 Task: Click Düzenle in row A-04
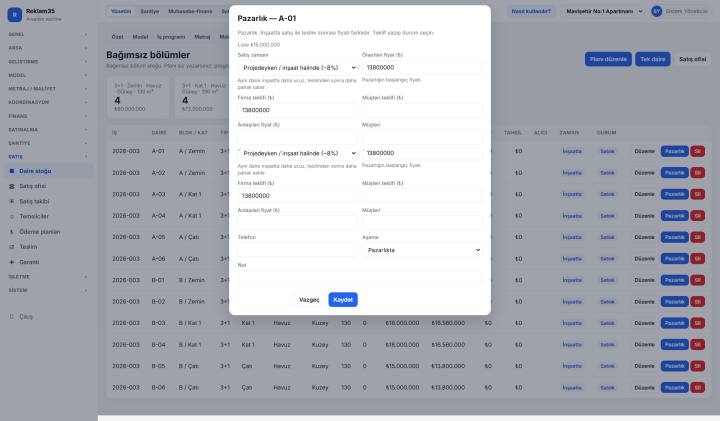tap(644, 216)
